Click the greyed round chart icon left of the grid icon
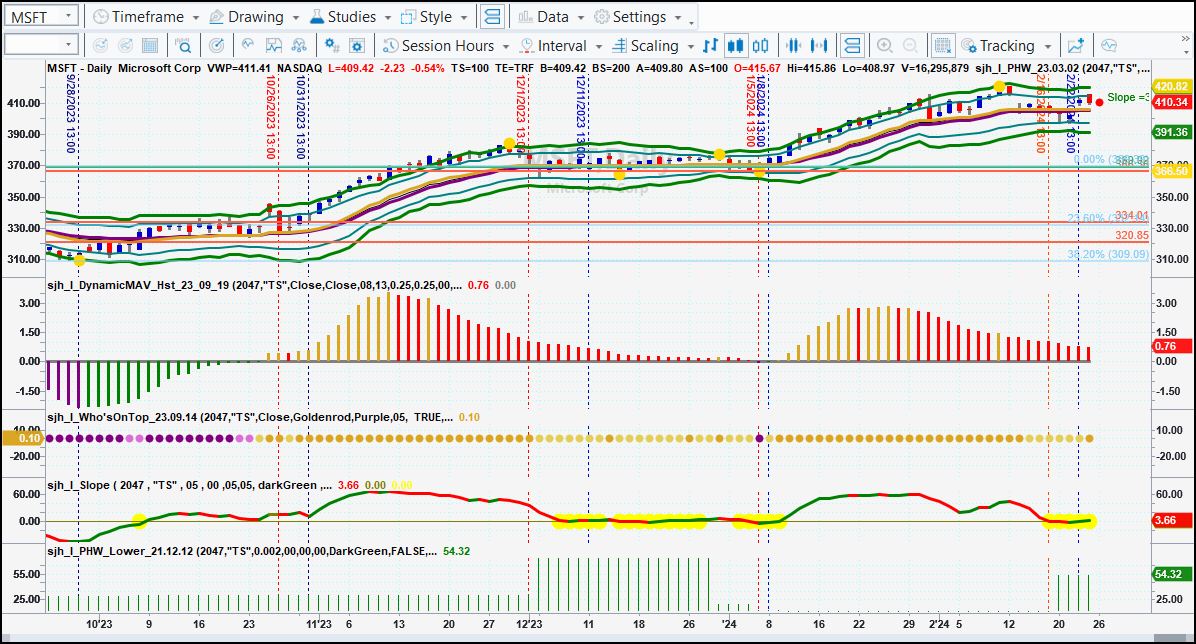 pyautogui.click(x=125, y=46)
